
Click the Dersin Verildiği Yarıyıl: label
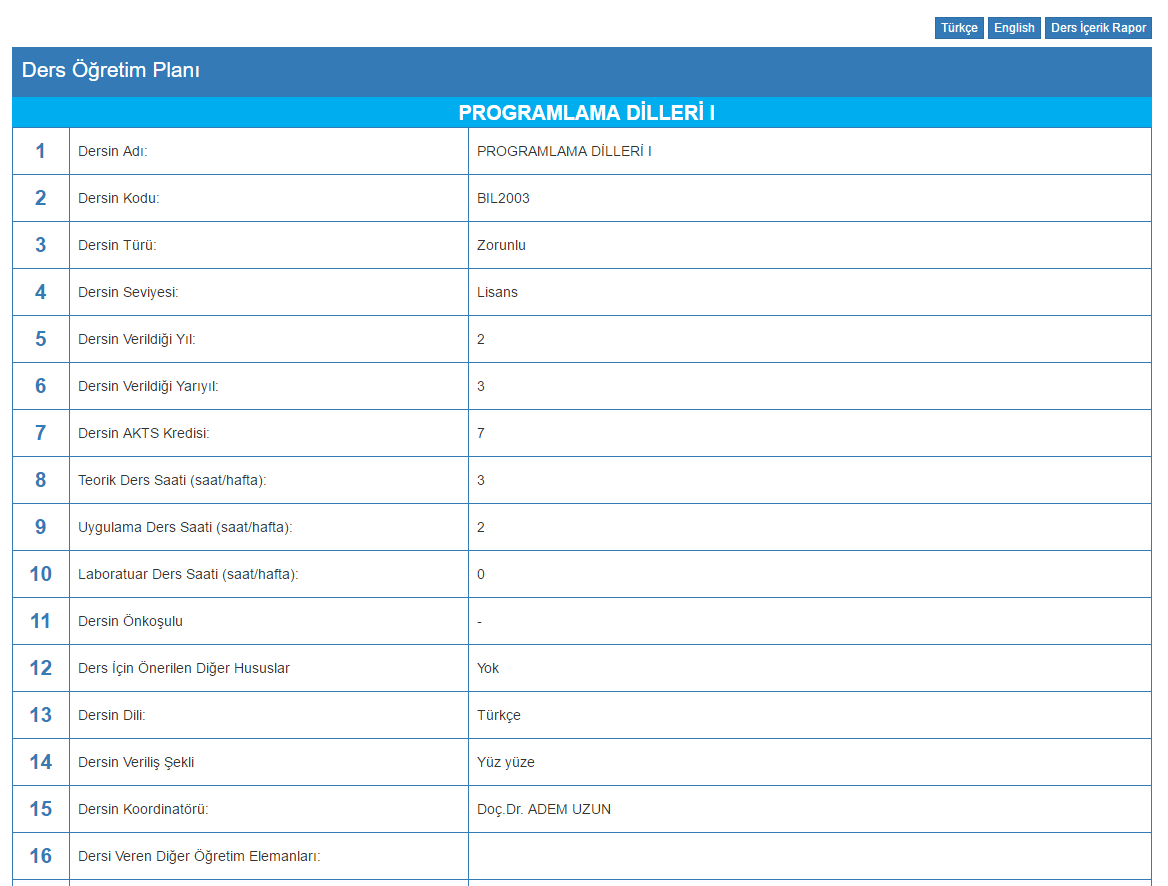click(148, 386)
